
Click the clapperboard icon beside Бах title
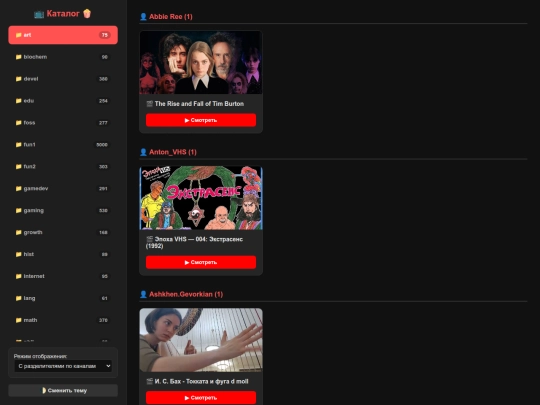coord(149,382)
